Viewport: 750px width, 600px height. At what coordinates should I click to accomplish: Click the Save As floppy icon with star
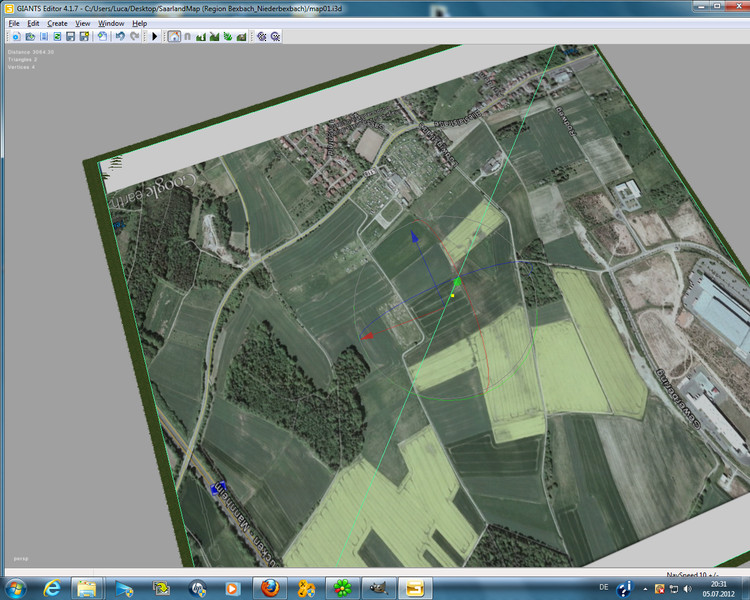(85, 36)
